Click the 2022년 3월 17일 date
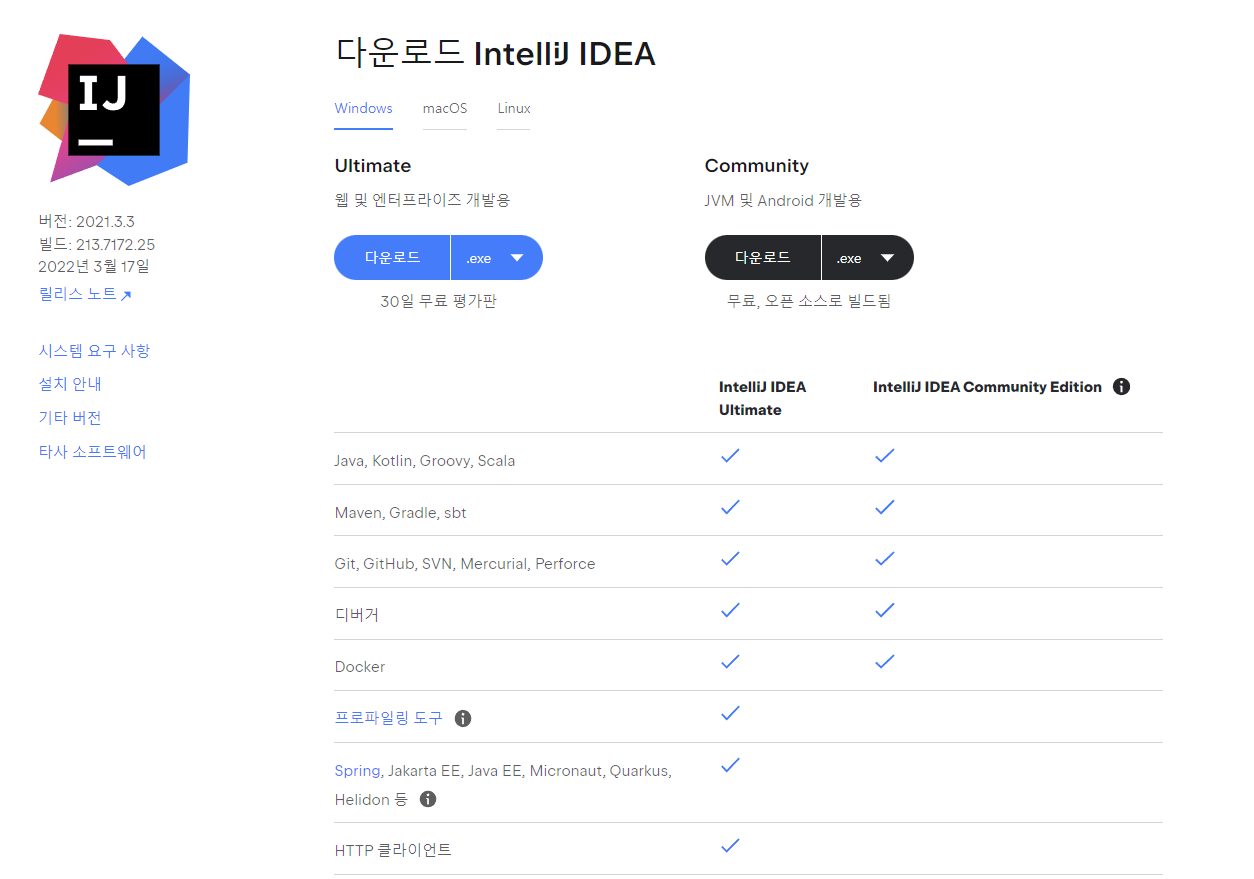 click(93, 266)
